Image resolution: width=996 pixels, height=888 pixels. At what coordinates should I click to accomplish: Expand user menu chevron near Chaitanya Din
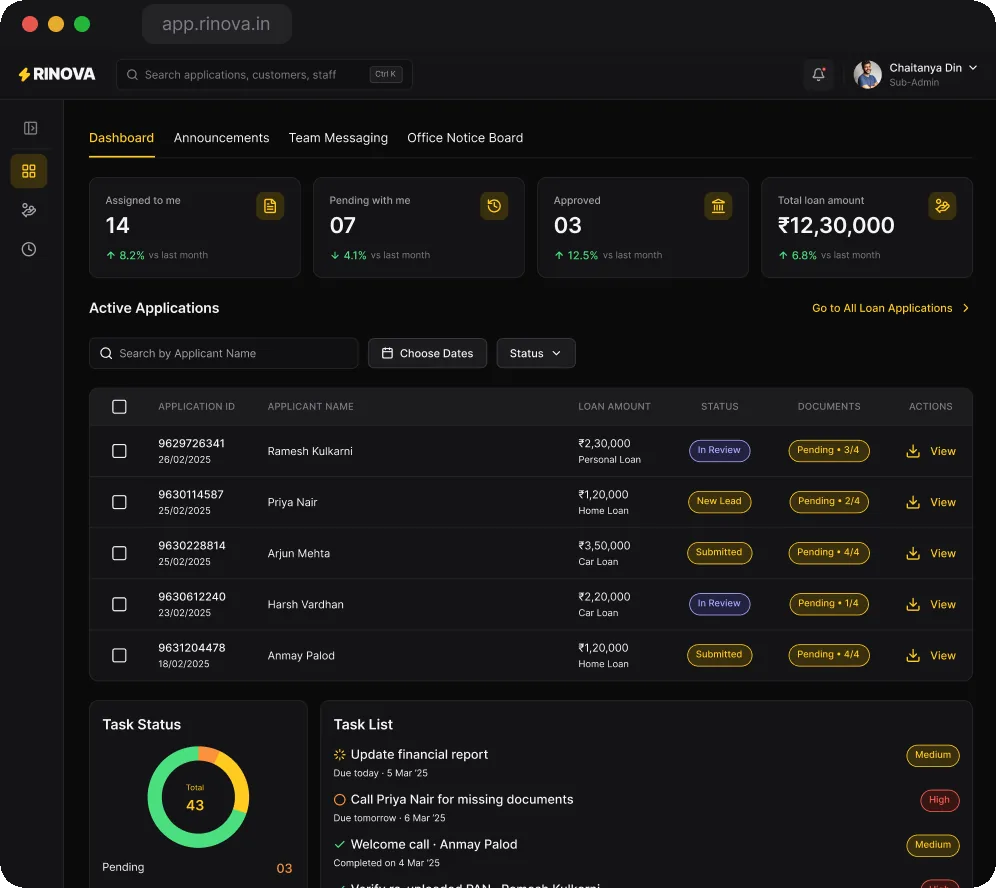tap(972, 68)
